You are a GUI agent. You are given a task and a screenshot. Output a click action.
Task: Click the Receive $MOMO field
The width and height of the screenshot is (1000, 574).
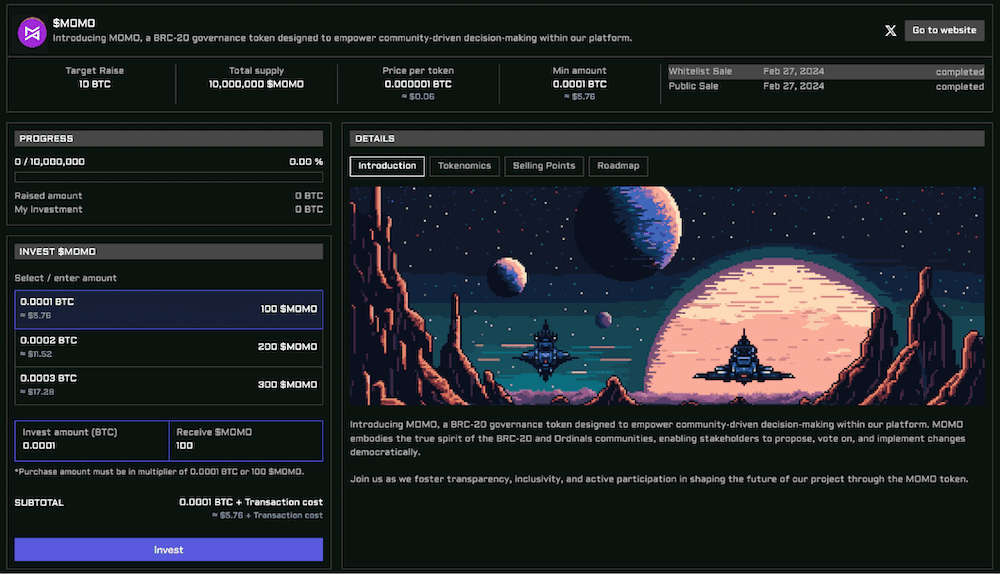[246, 446]
